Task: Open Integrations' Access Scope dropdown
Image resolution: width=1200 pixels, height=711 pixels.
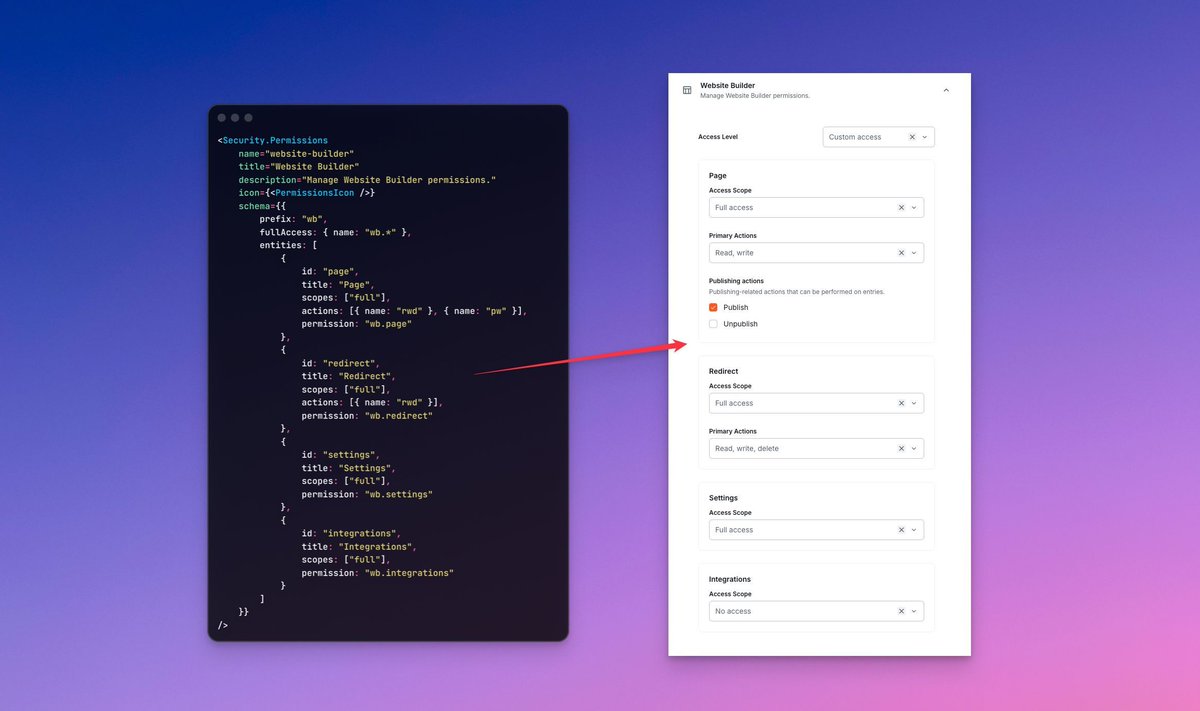Action: (x=913, y=610)
